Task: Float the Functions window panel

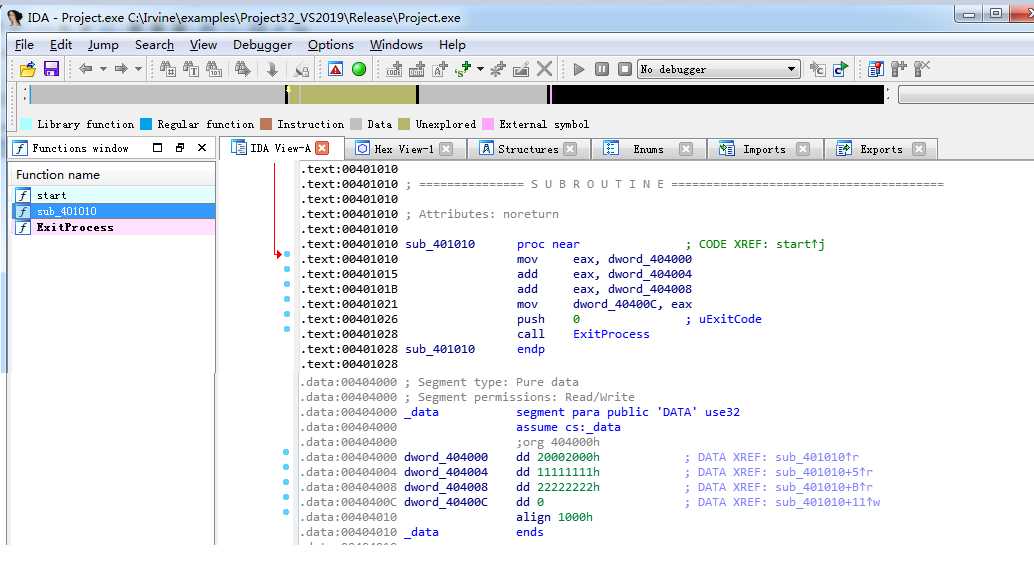Action: [179, 148]
